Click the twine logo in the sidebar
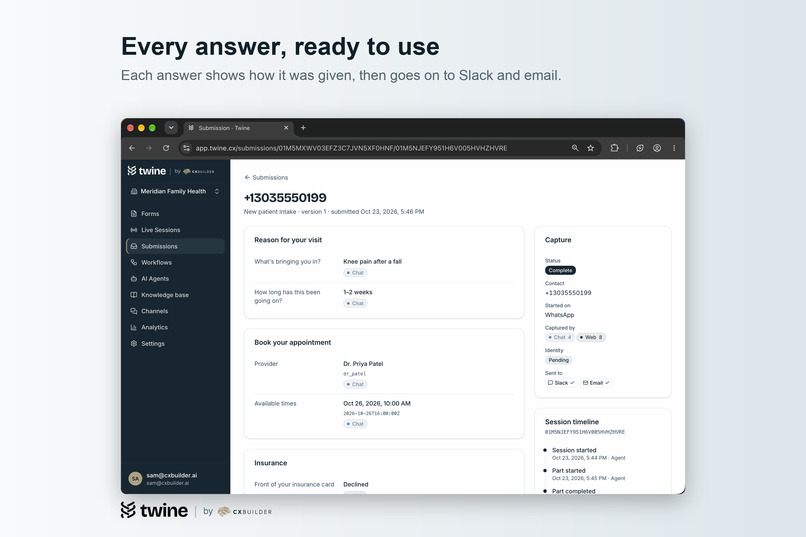The height and width of the screenshot is (537, 806). [146, 171]
